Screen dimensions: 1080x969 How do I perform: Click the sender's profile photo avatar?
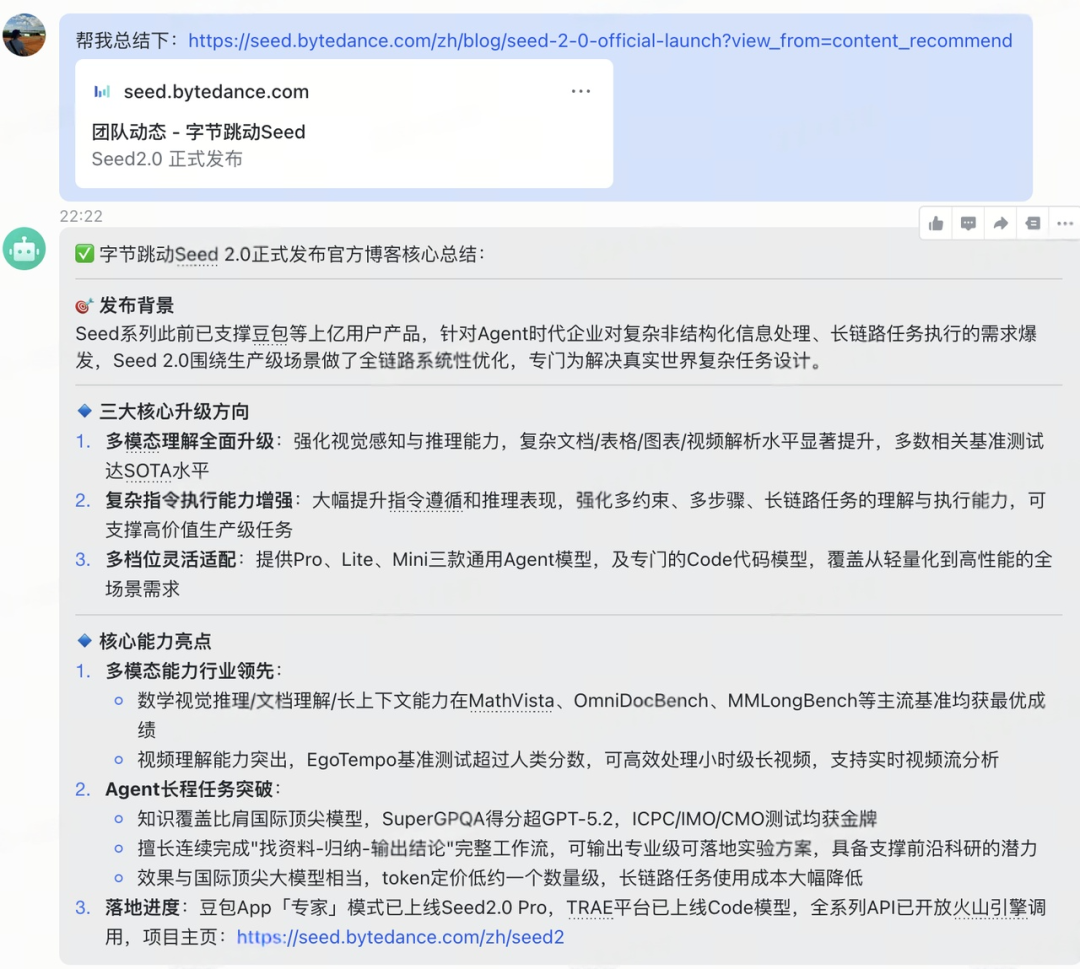[x=24, y=34]
